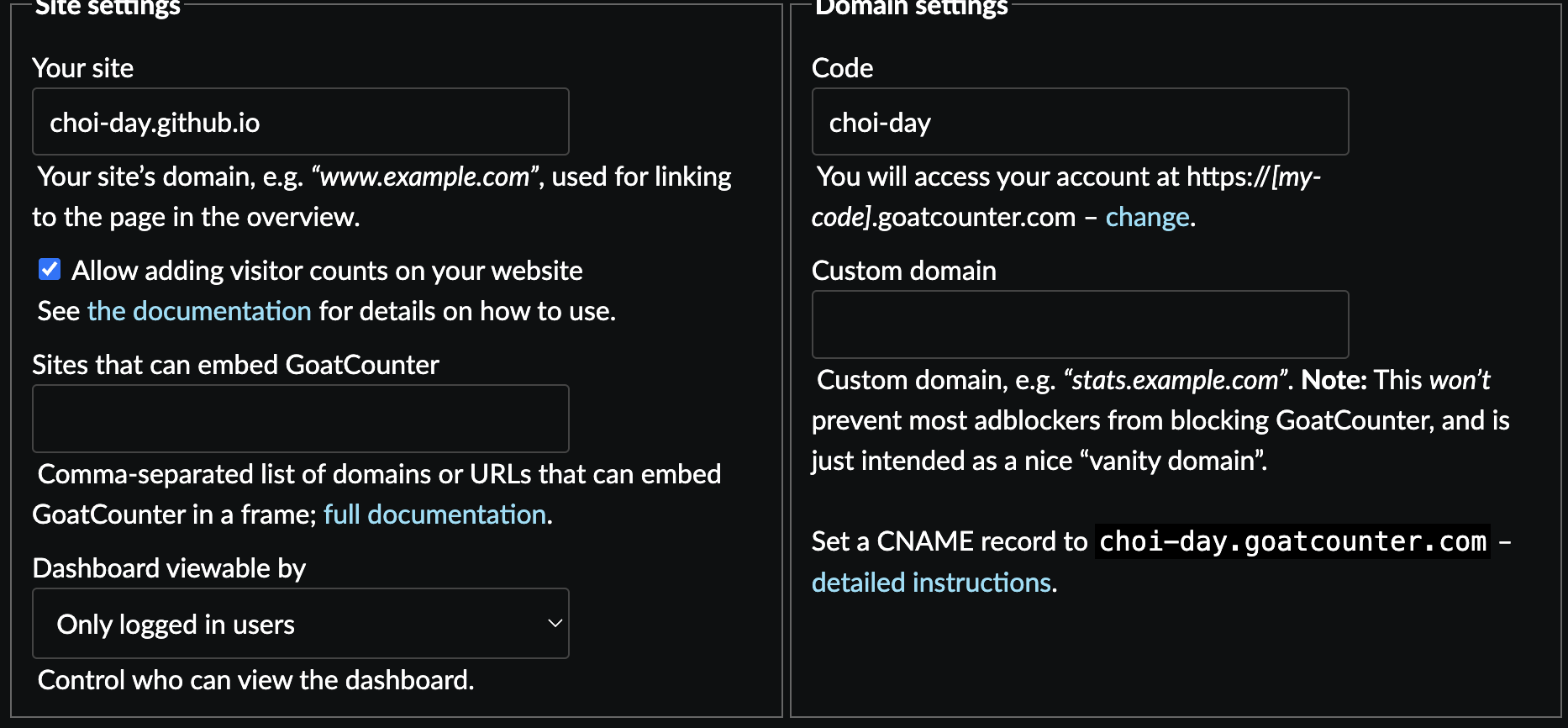This screenshot has width=1568, height=728.
Task: Click the "Site settings" section heading
Action: (108, 8)
